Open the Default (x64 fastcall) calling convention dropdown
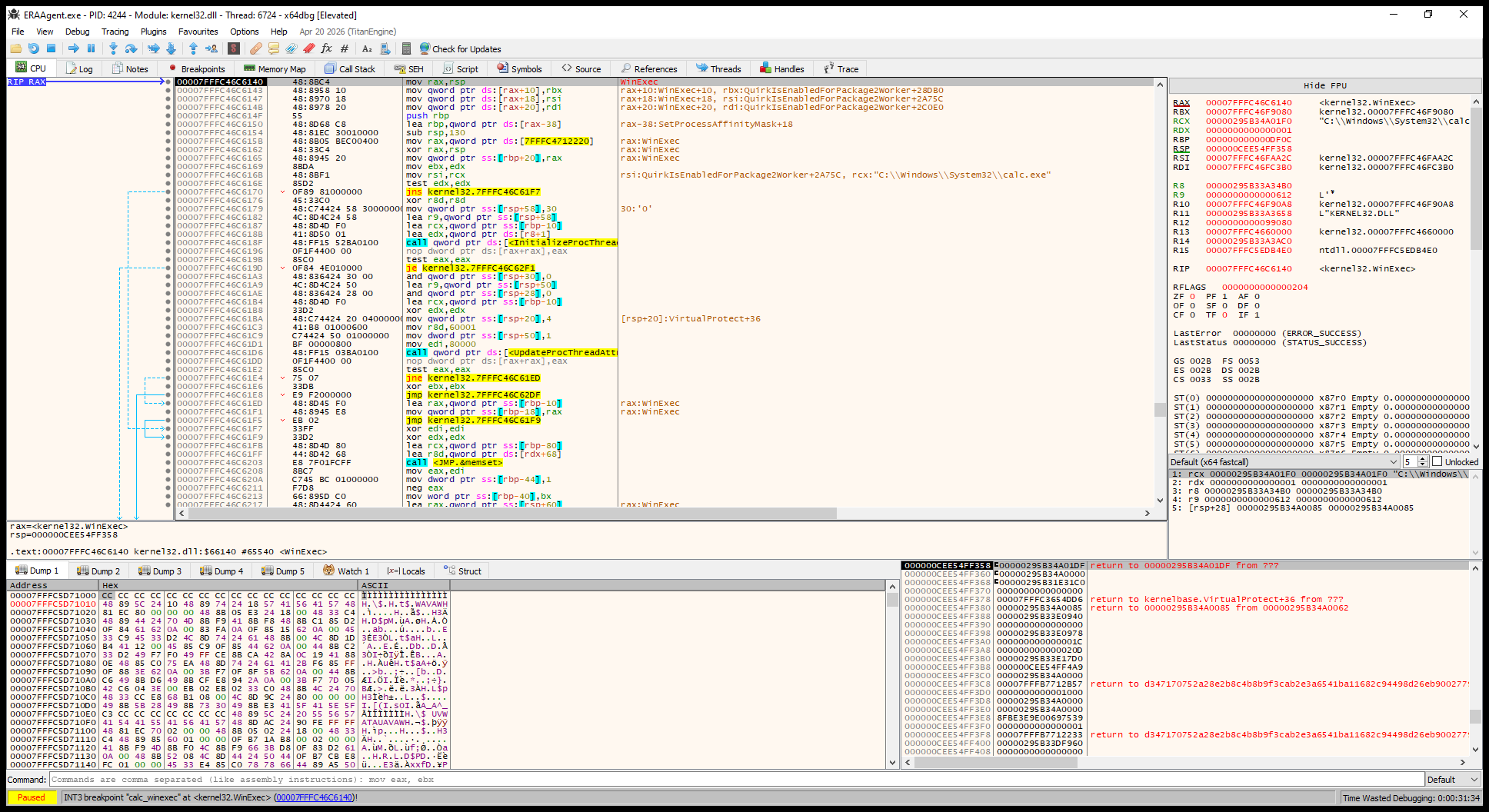The image size is (1489, 812). [1284, 461]
